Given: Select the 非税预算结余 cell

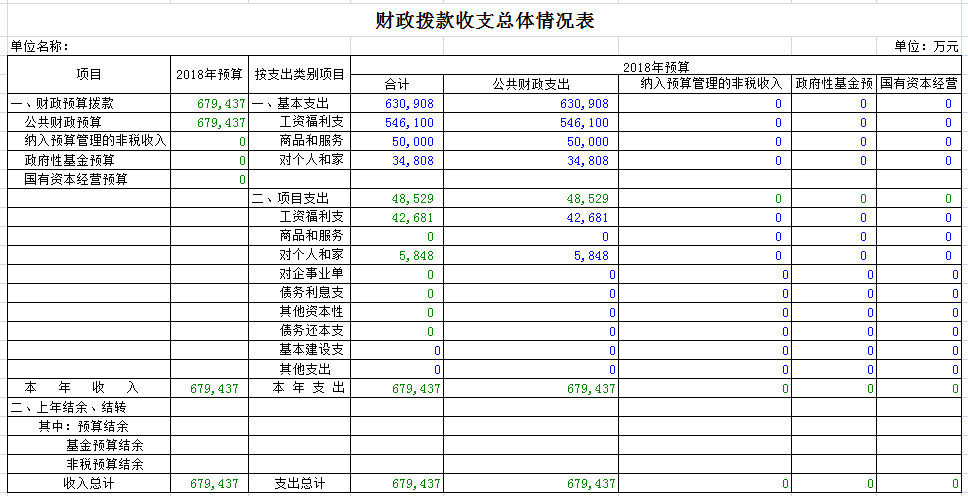Looking at the screenshot, I should pos(104,464).
